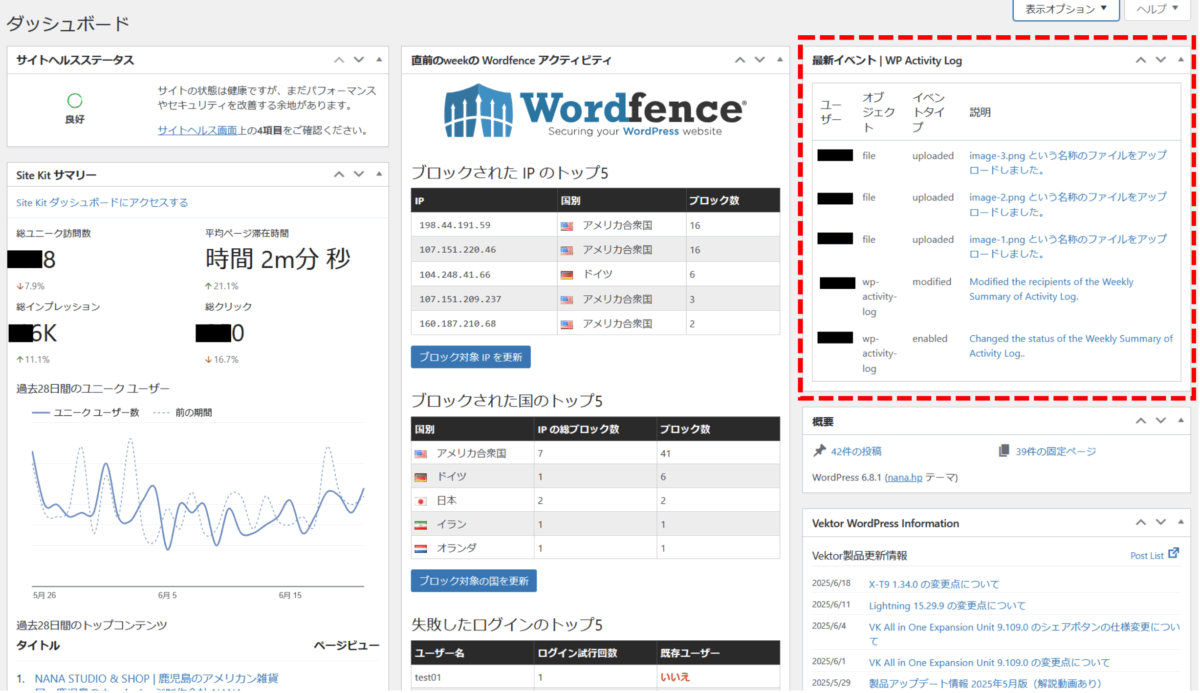This screenshot has height=693, width=1200.
Task: Move 概要 widget down
Action: (x=1161, y=422)
